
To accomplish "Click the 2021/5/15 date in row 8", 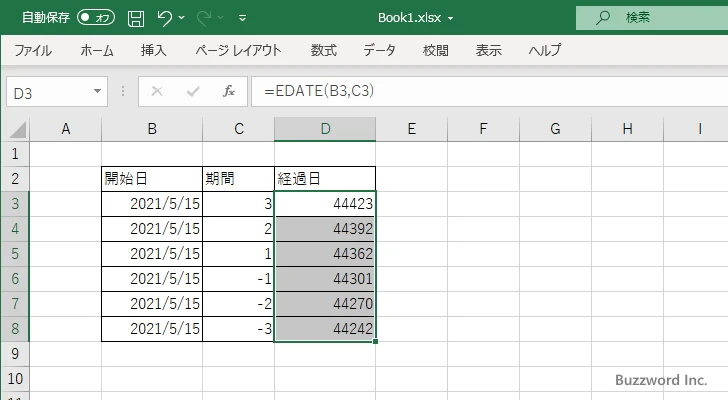I will click(152, 329).
